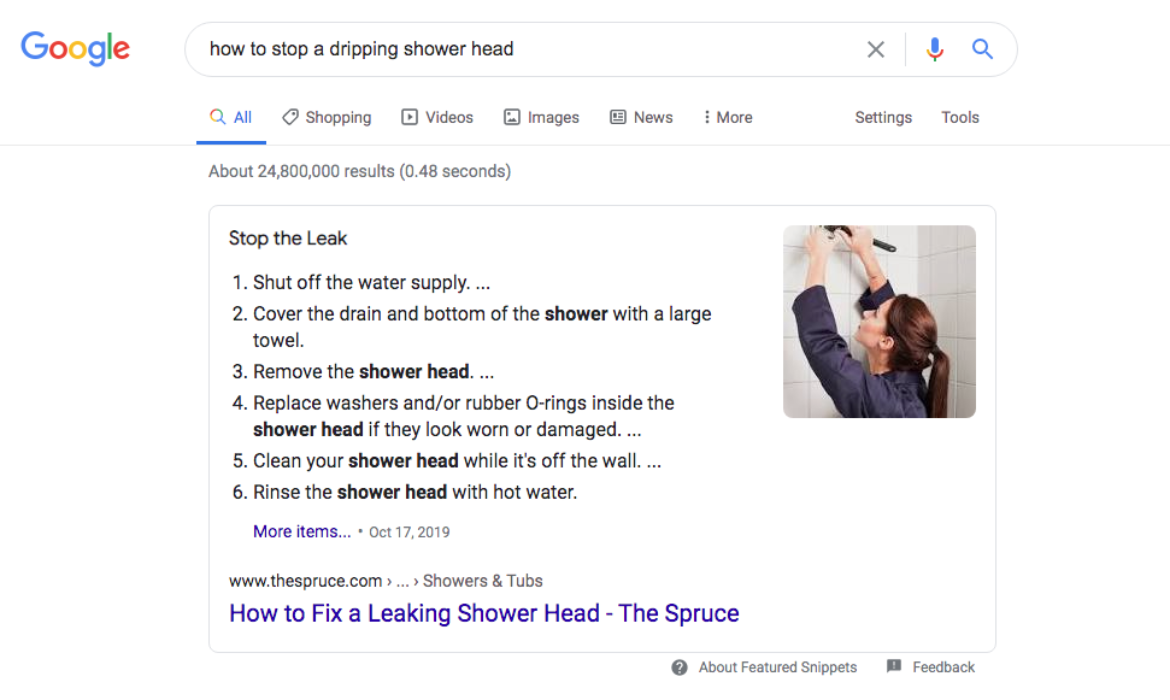Clear the search box with the X icon
This screenshot has width=1170, height=700.
click(x=875, y=49)
